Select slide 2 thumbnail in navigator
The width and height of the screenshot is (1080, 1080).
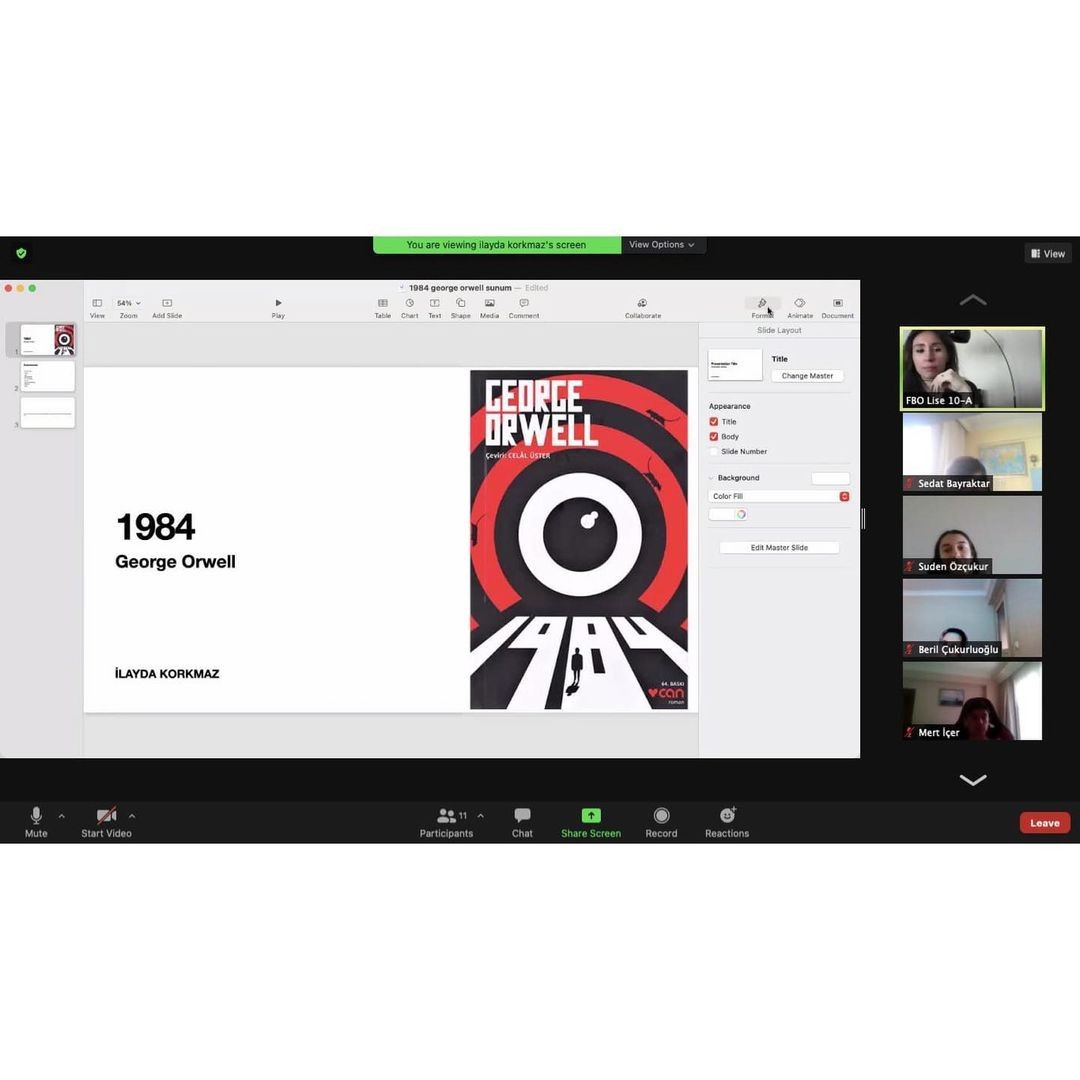coord(48,376)
